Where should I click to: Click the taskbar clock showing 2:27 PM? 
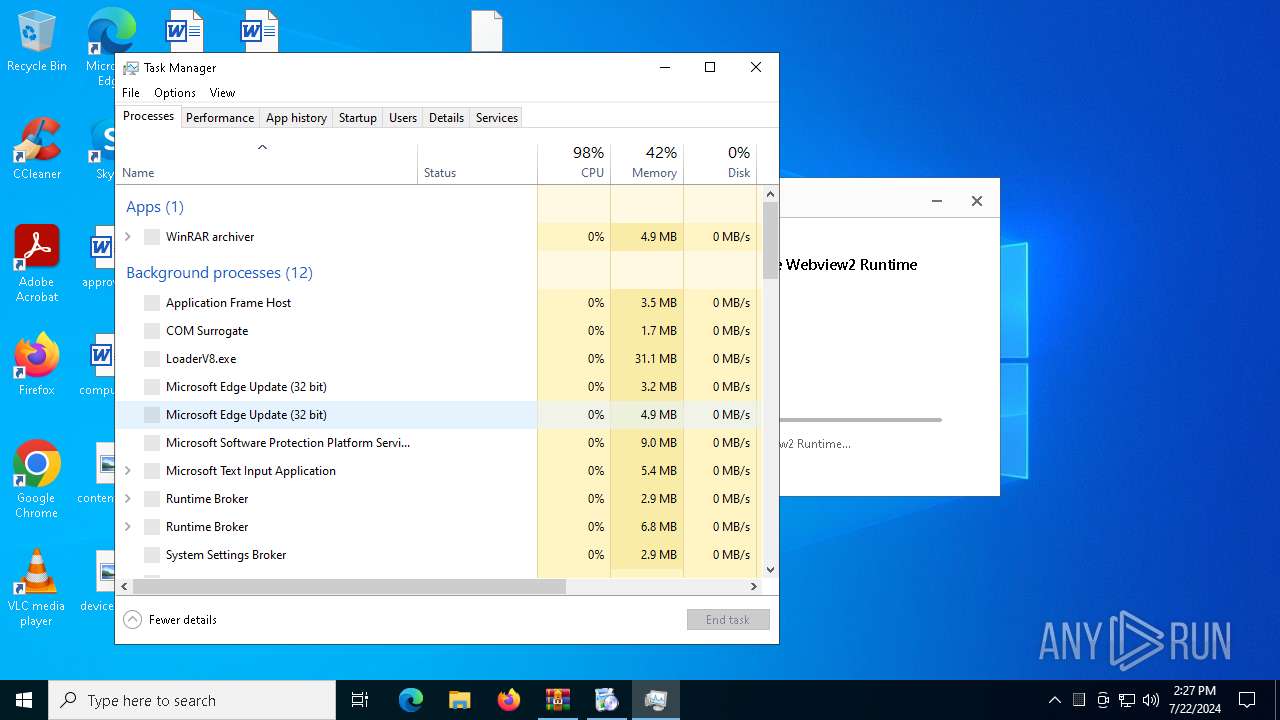coord(1194,700)
